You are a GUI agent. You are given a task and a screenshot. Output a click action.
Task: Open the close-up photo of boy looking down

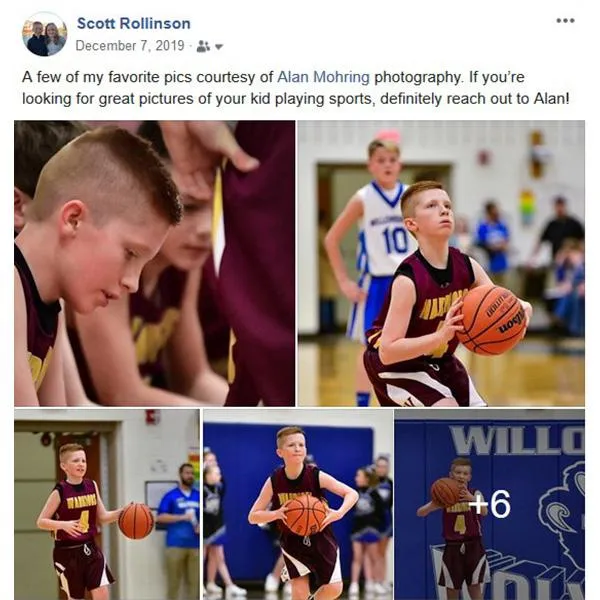[x=155, y=263]
